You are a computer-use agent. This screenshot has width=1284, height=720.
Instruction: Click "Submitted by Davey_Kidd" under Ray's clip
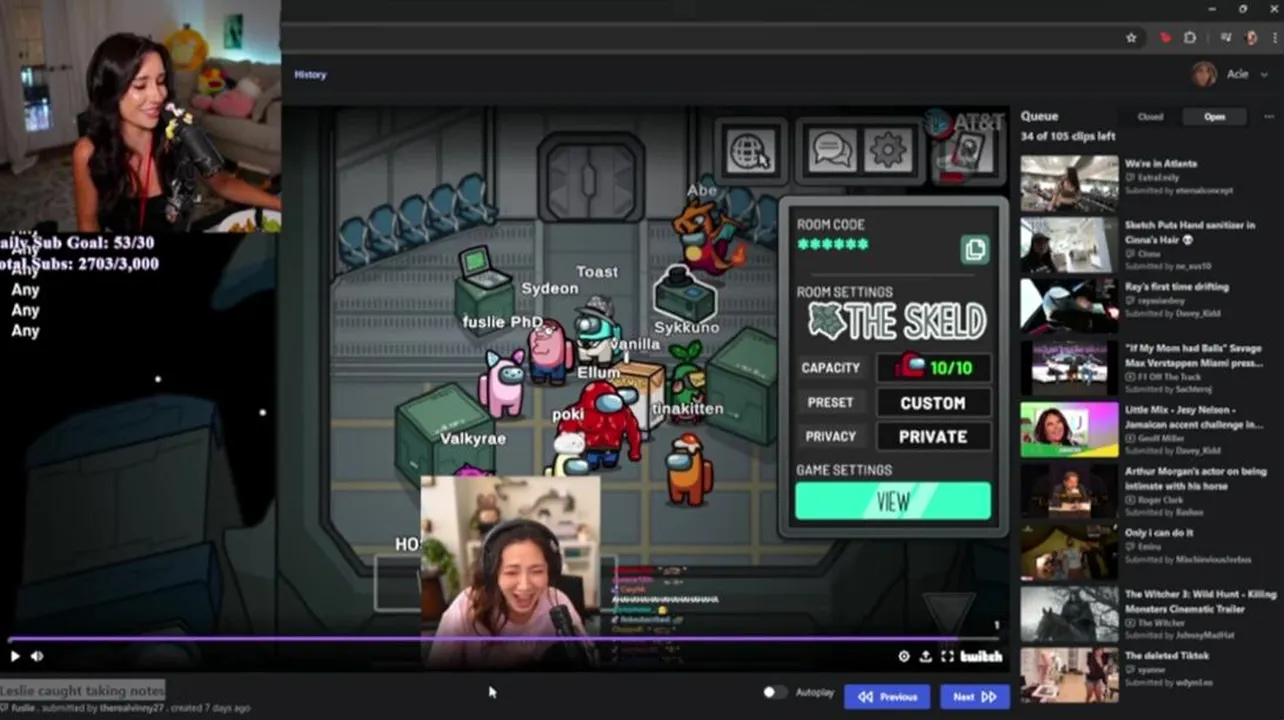click(1174, 314)
